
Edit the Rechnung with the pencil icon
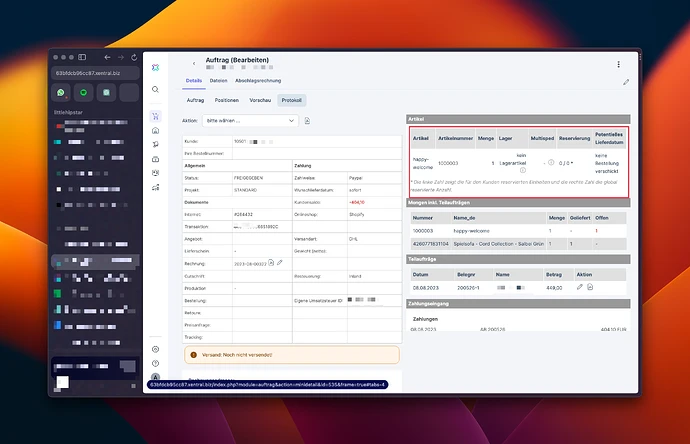pos(280,263)
